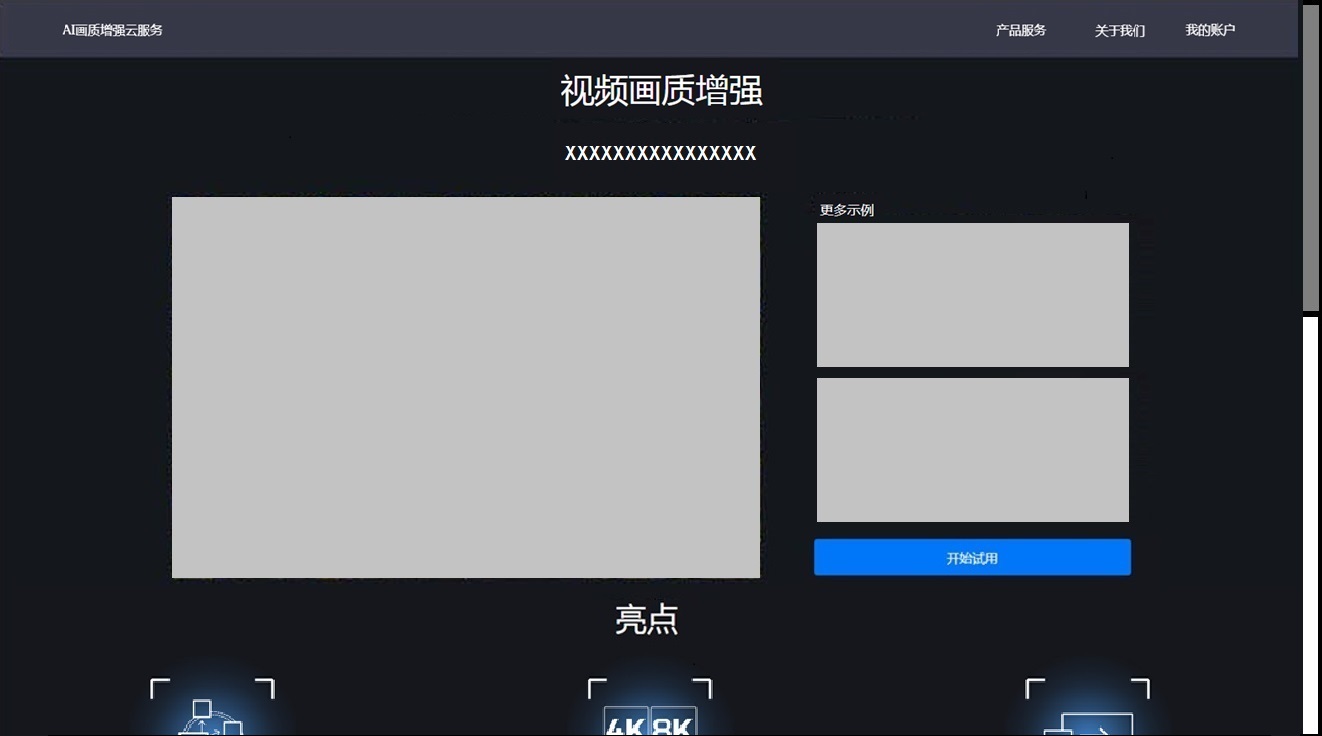Go to 我的账户 in navigation

click(x=1210, y=30)
